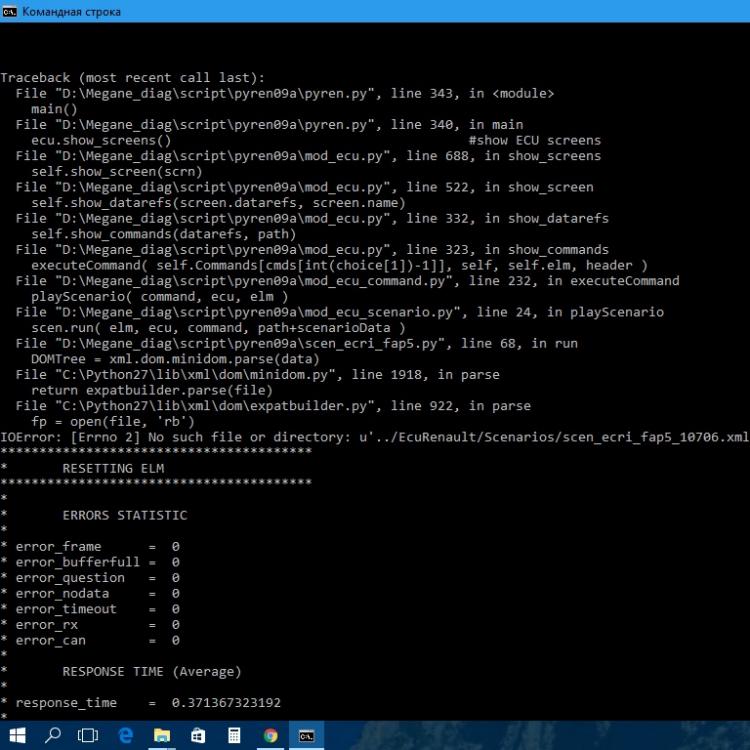Click the pyren.py line 340 in main entry

pos(269,125)
